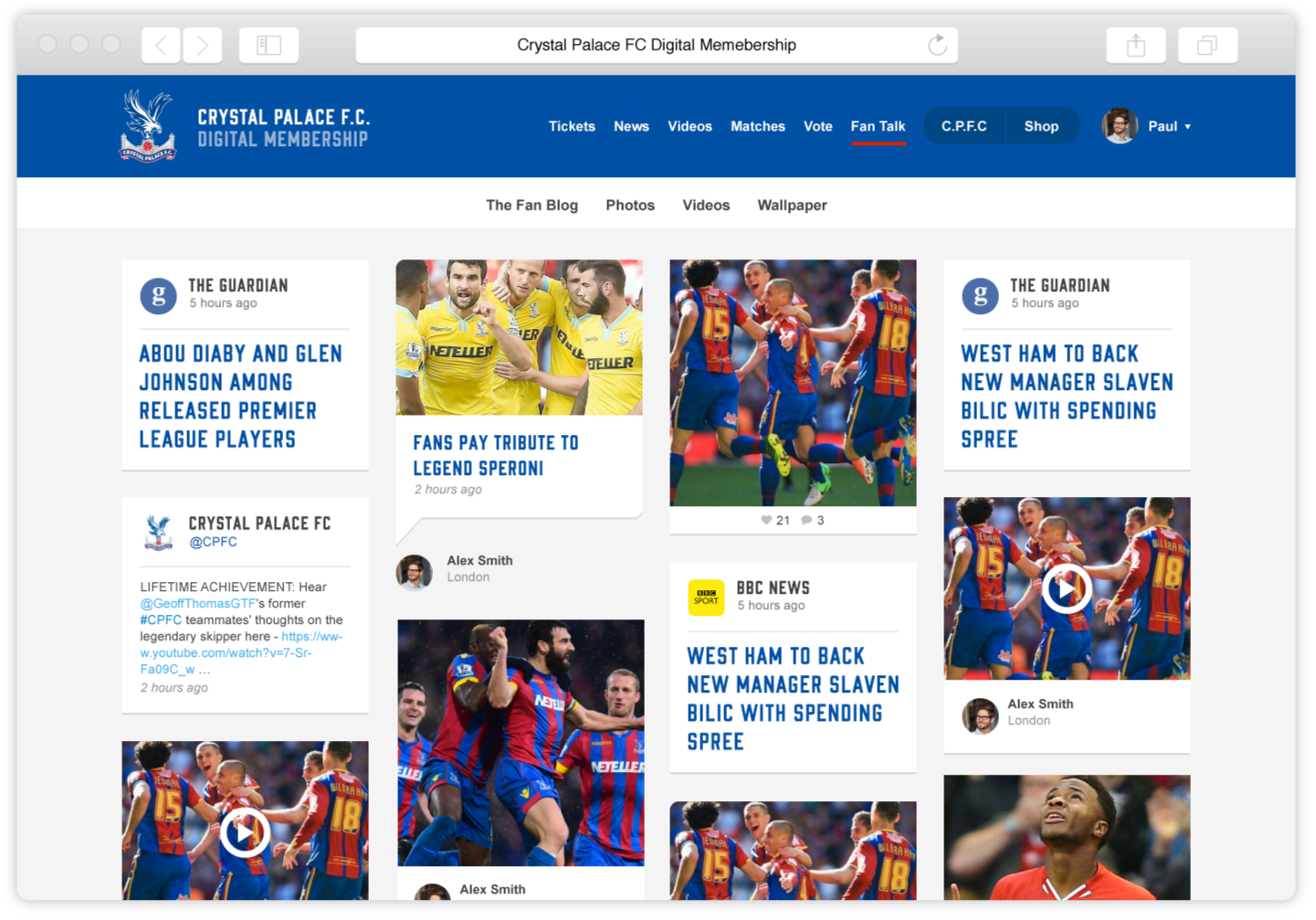1316x920 pixels.
Task: Open the Videos item in the blue top nav
Action: tap(690, 126)
